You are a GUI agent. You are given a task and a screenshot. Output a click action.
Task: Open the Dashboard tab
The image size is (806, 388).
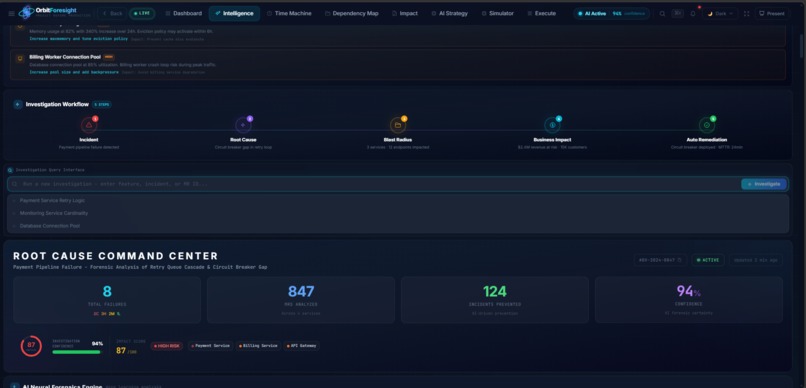(x=184, y=13)
